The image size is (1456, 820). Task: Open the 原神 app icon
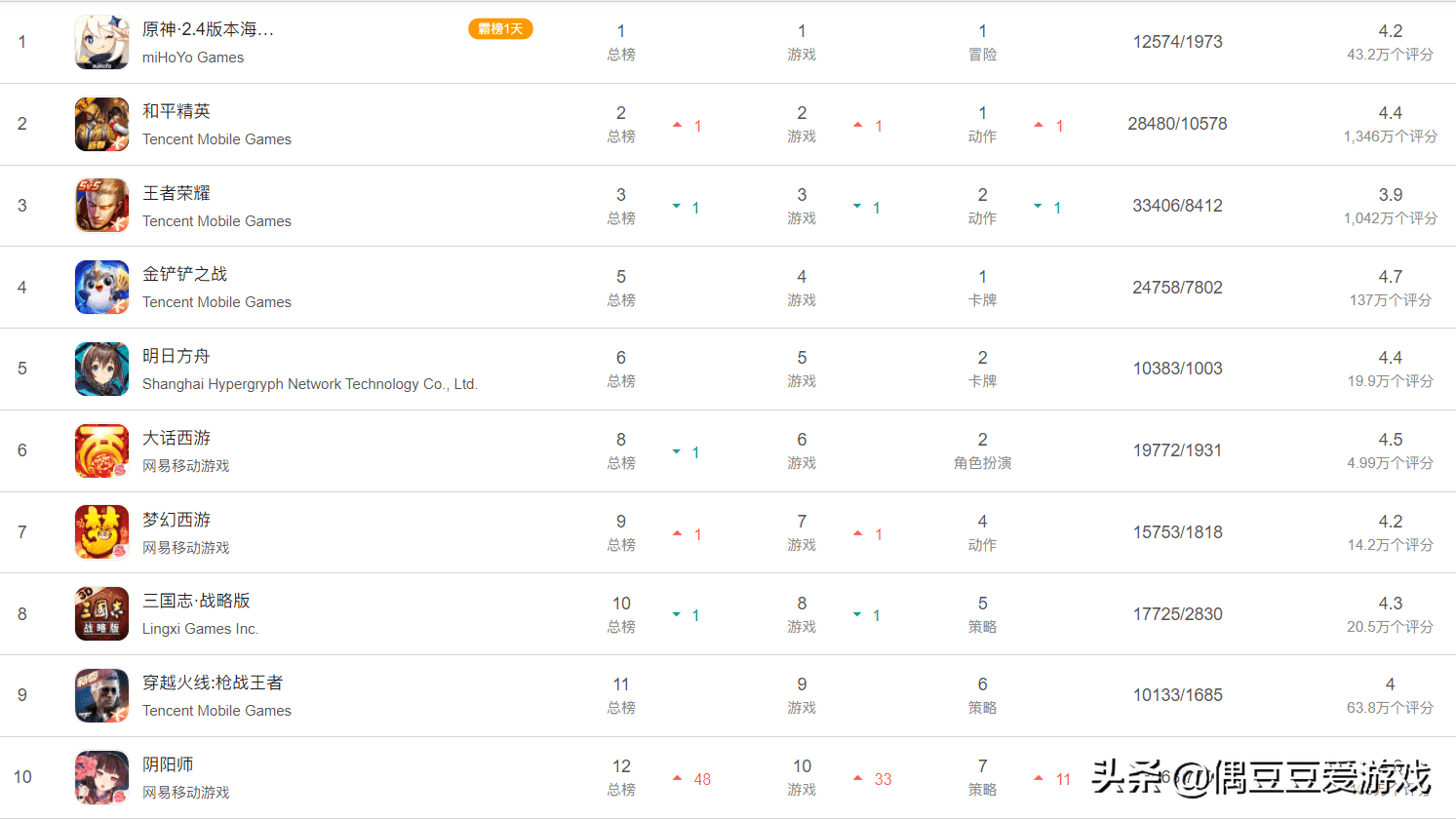coord(101,42)
